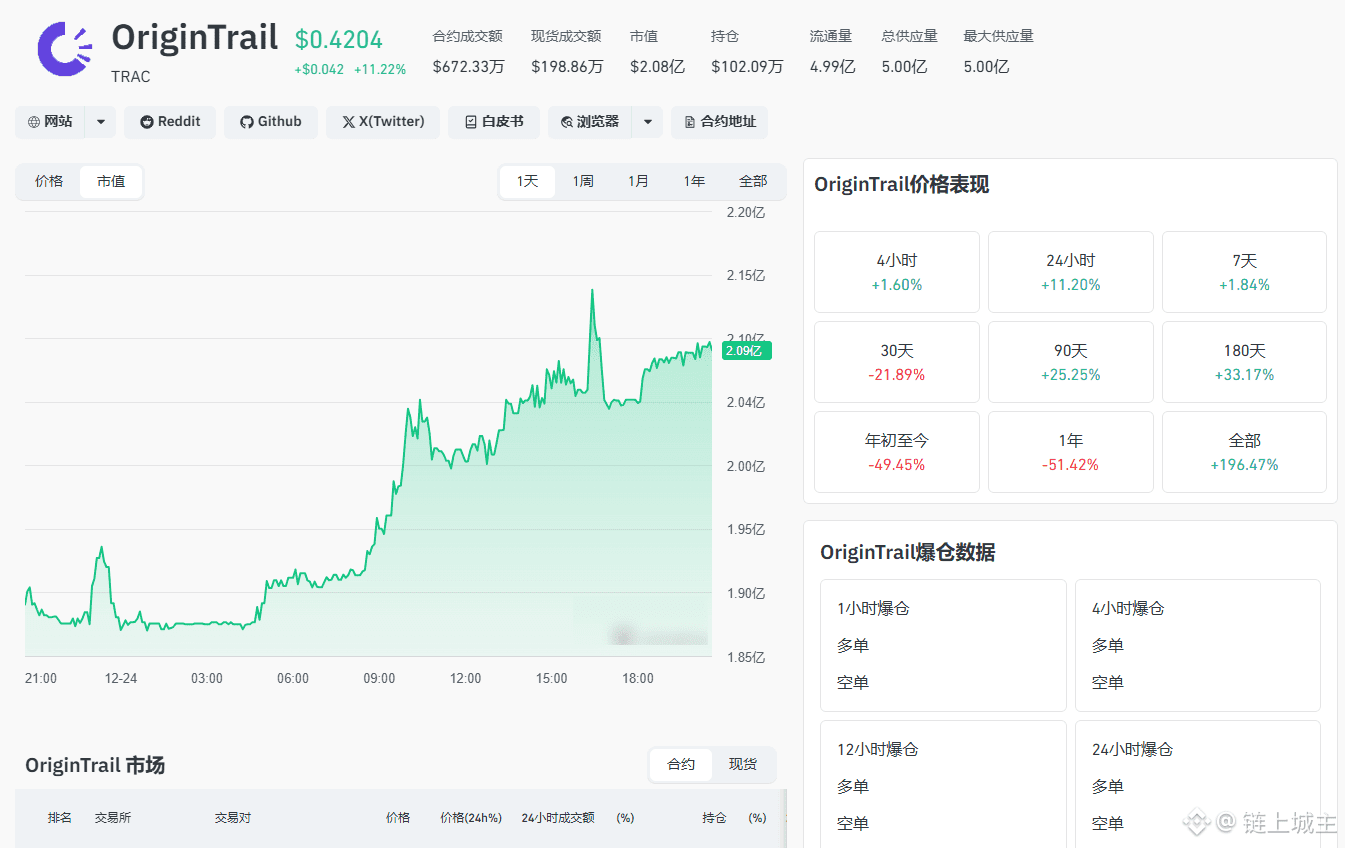Click the 年初至今 -49.45% performance card
Screen dimensions: 1345x848
(x=897, y=452)
